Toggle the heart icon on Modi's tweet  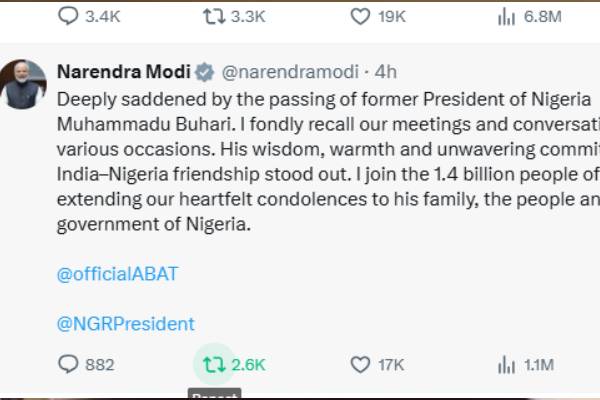click(360, 365)
